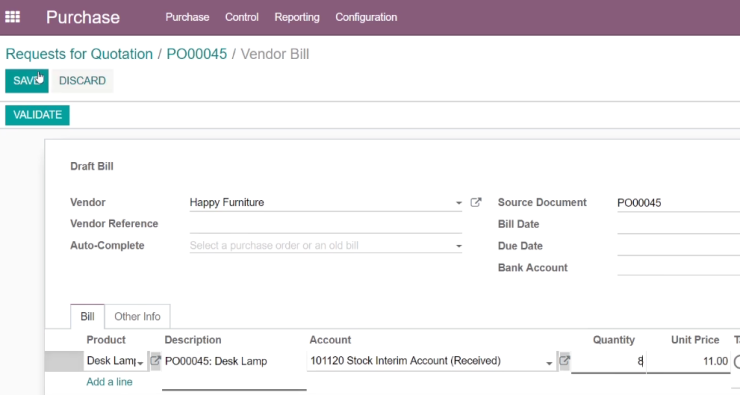Viewport: 740px width, 395px height.
Task: Open the apps grid menu icon
Action: [x=12, y=17]
